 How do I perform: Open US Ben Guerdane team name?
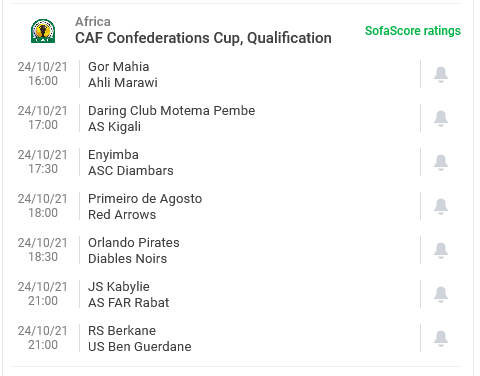click(140, 347)
